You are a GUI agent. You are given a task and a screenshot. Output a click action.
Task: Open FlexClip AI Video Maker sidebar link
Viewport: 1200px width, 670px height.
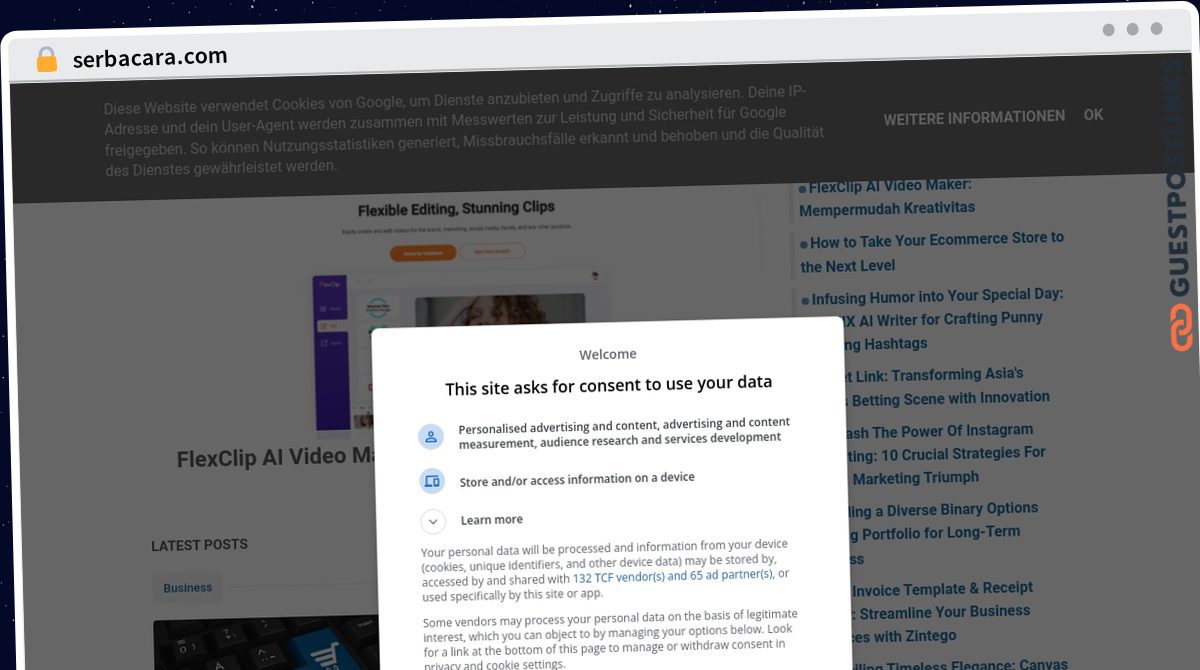tap(888, 197)
